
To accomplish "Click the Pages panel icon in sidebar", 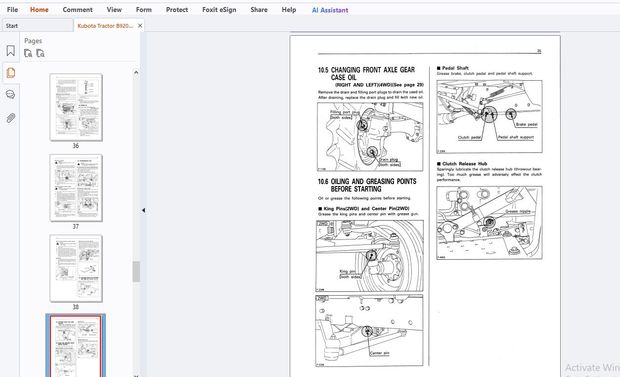I will tap(11, 73).
